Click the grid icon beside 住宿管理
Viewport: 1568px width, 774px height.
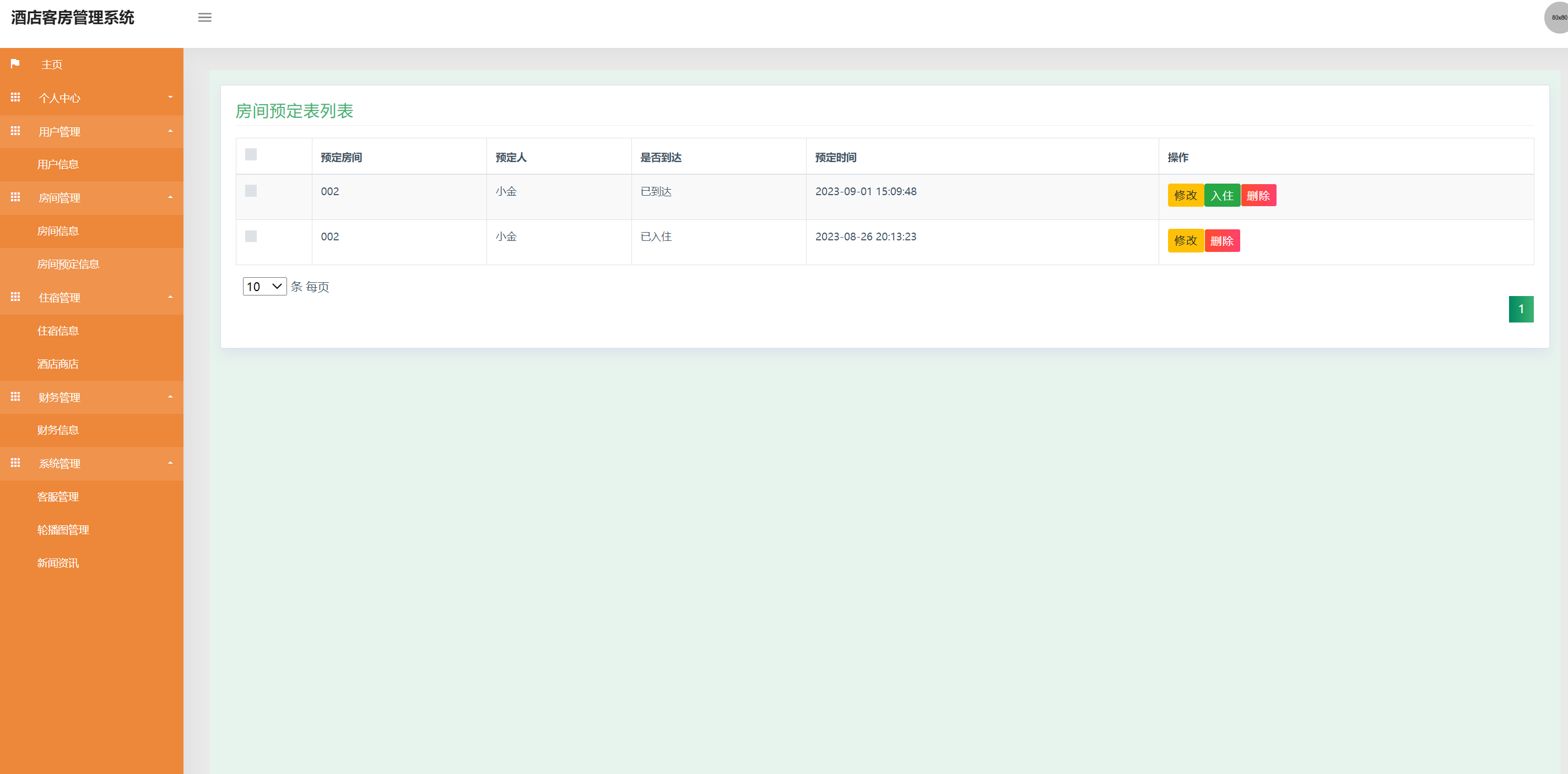click(x=15, y=297)
